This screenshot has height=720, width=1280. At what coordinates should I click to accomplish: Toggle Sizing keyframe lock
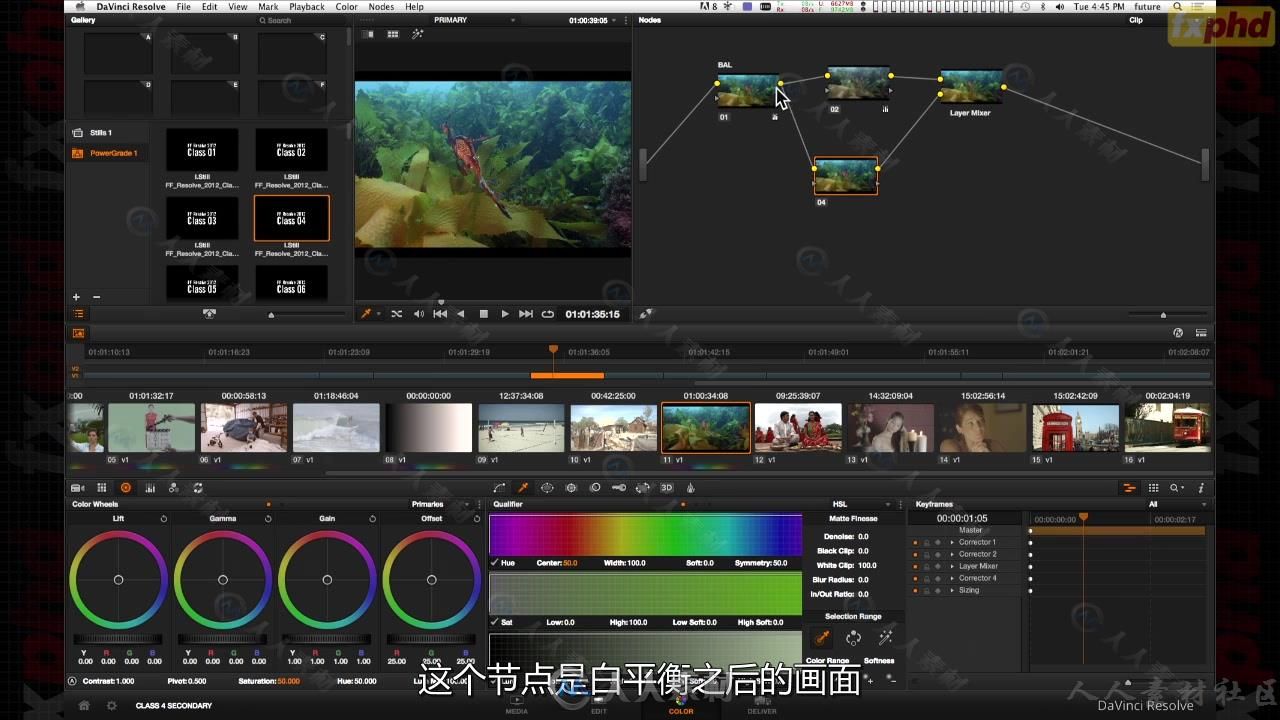[x=926, y=590]
